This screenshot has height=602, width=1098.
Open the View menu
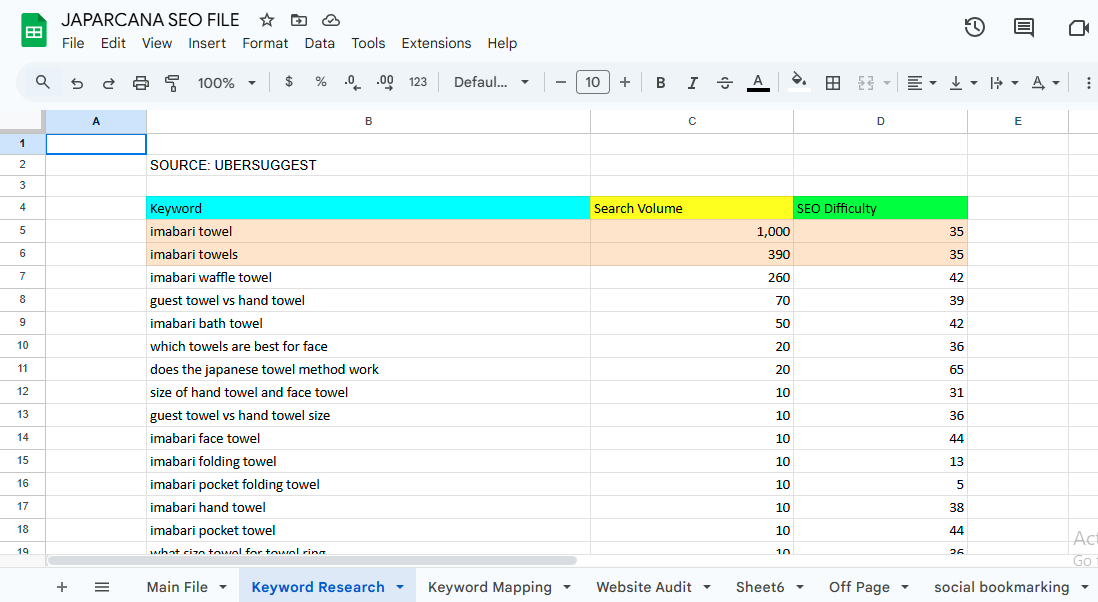click(157, 43)
